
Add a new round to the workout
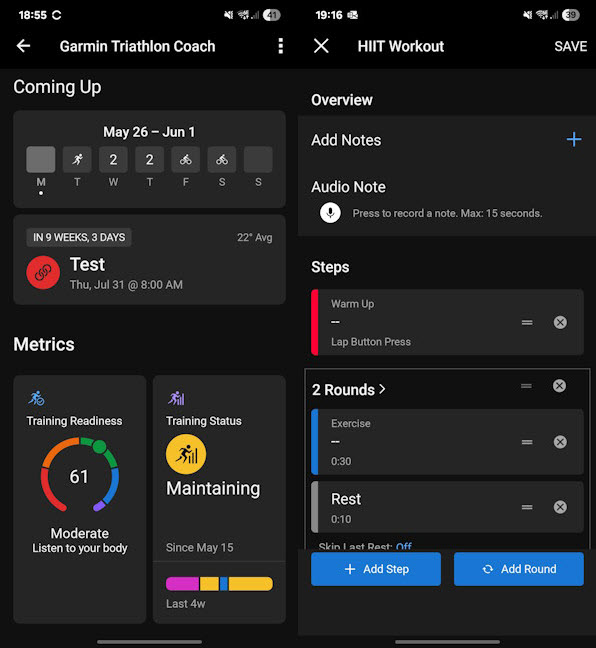[x=519, y=569]
